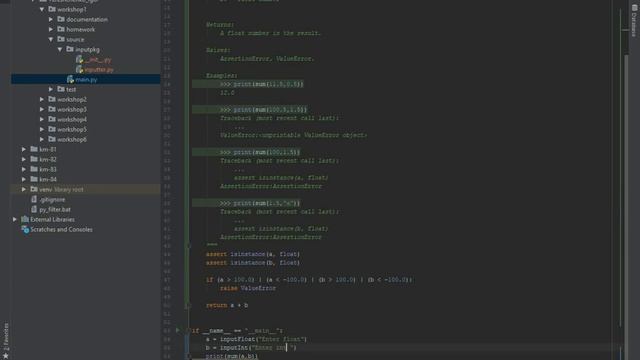Expand the km-03 folder

[x=24, y=169]
